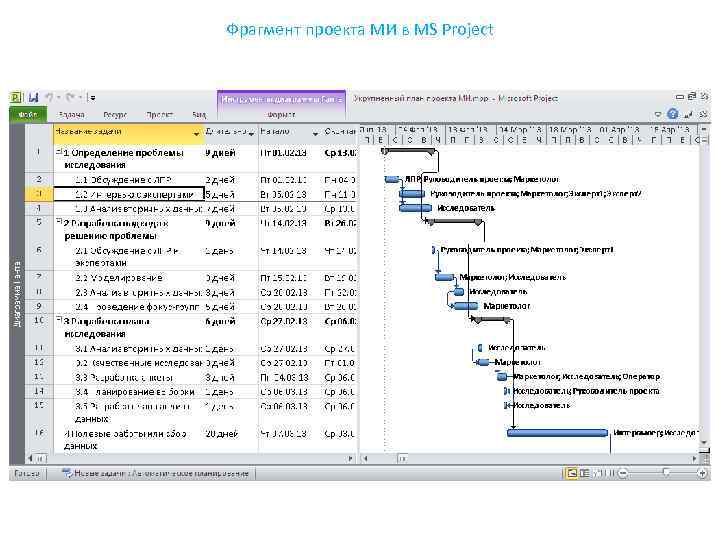
Task: Open the Название задачи column dropdown arrow
Action: (x=197, y=134)
